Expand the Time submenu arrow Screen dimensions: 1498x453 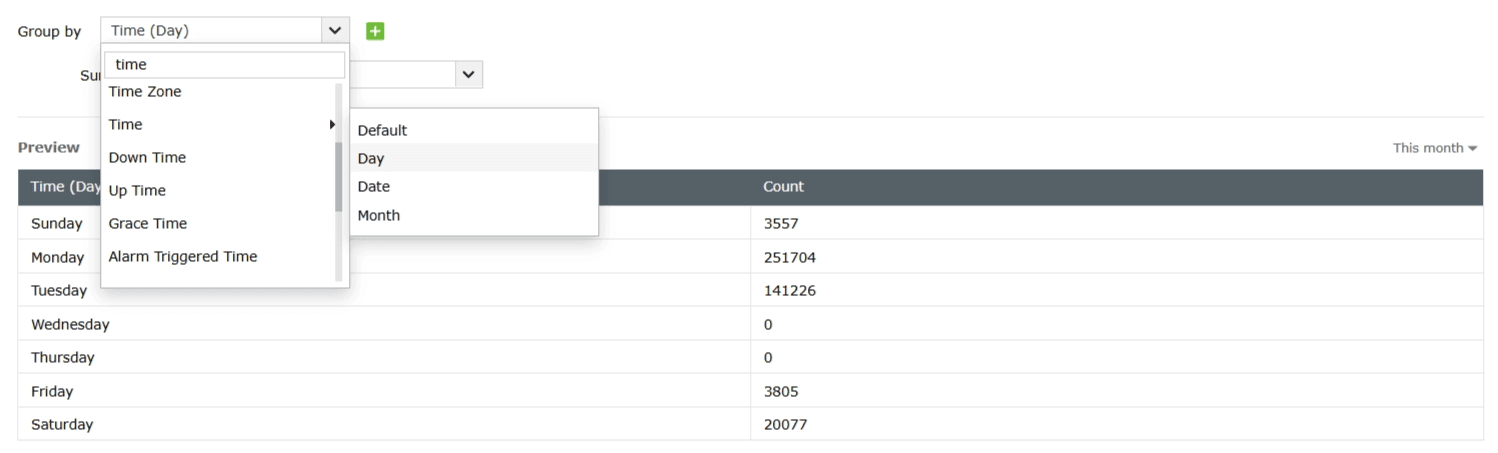click(331, 125)
